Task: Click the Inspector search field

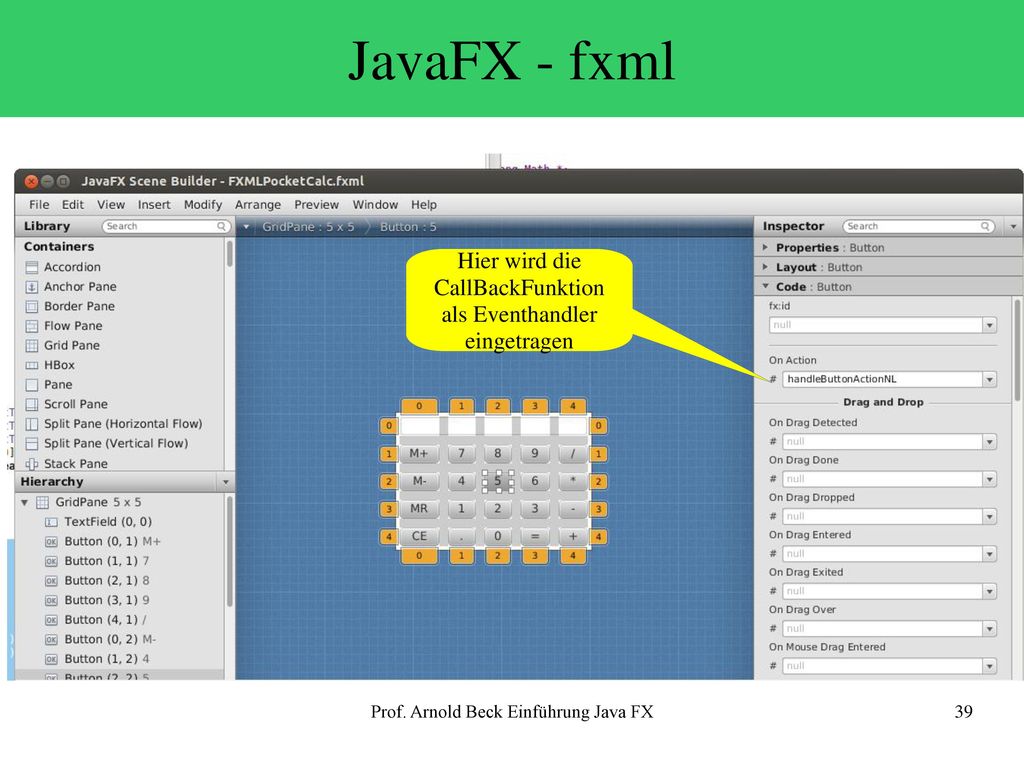Action: point(918,226)
